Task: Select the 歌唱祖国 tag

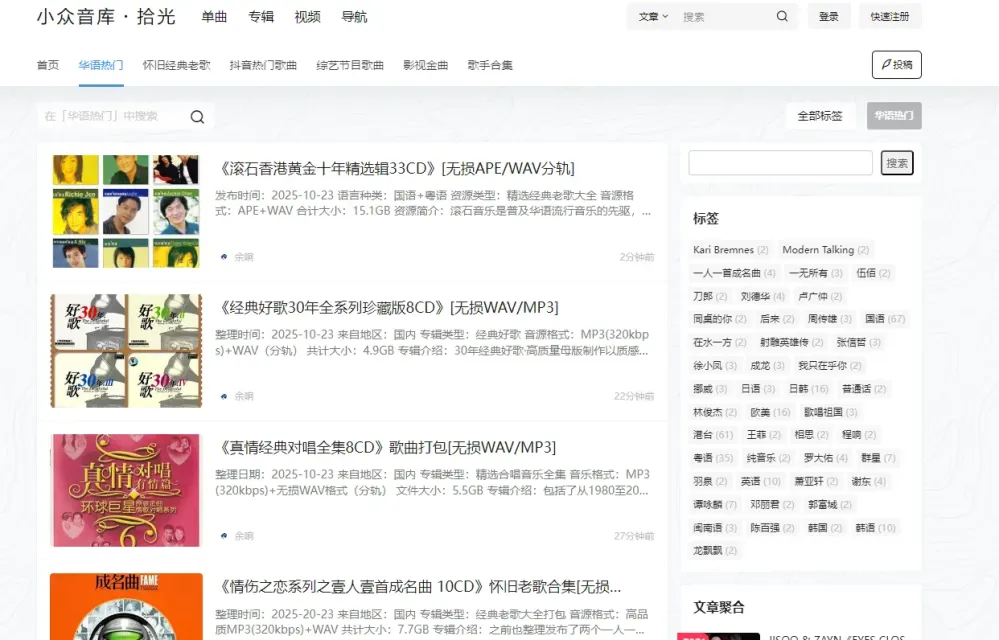Action: (x=830, y=412)
